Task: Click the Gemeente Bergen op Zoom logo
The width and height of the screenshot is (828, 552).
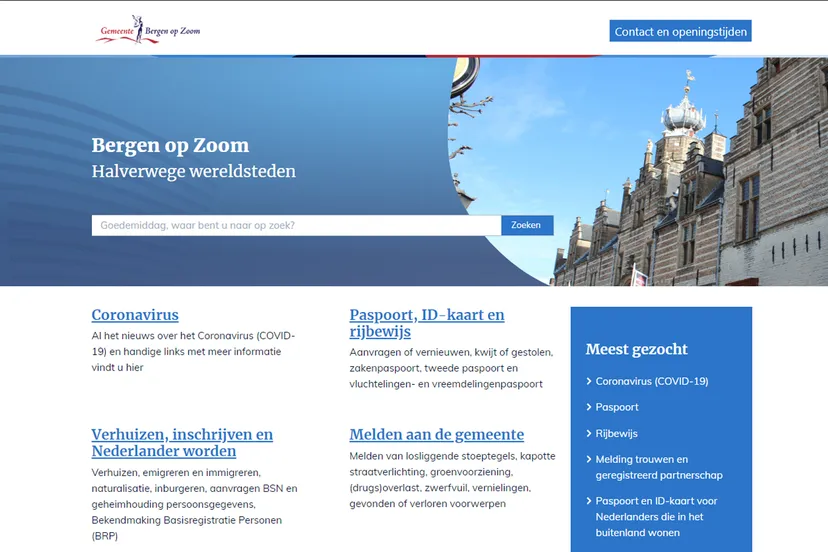Action: click(148, 30)
